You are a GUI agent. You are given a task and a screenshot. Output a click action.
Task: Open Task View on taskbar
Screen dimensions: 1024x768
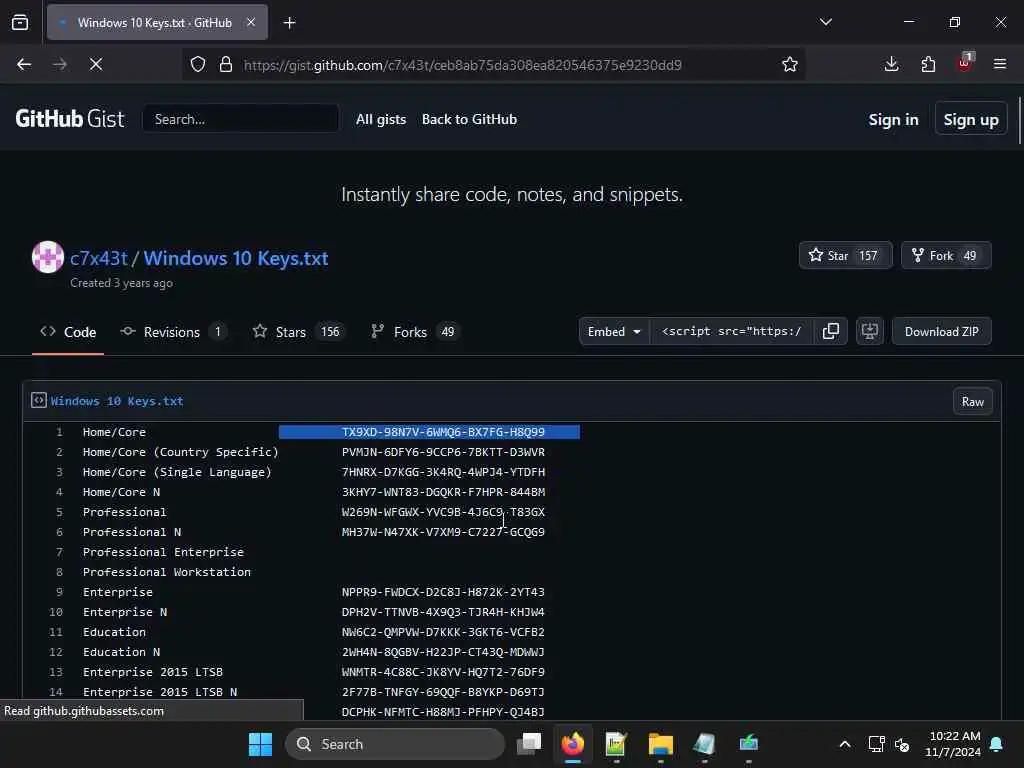pyautogui.click(x=529, y=744)
